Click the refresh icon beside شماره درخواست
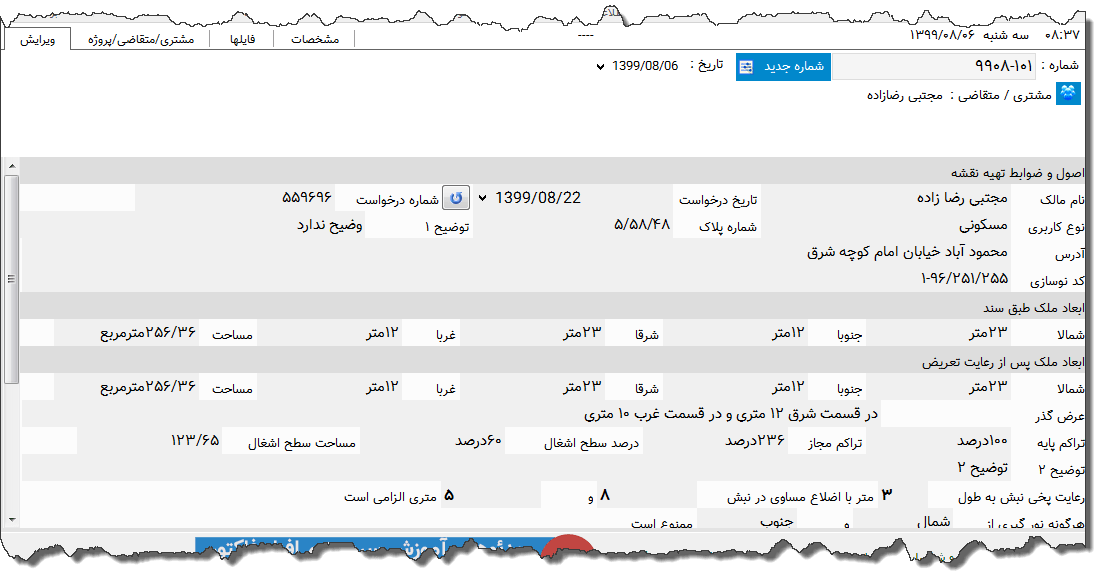 point(457,197)
